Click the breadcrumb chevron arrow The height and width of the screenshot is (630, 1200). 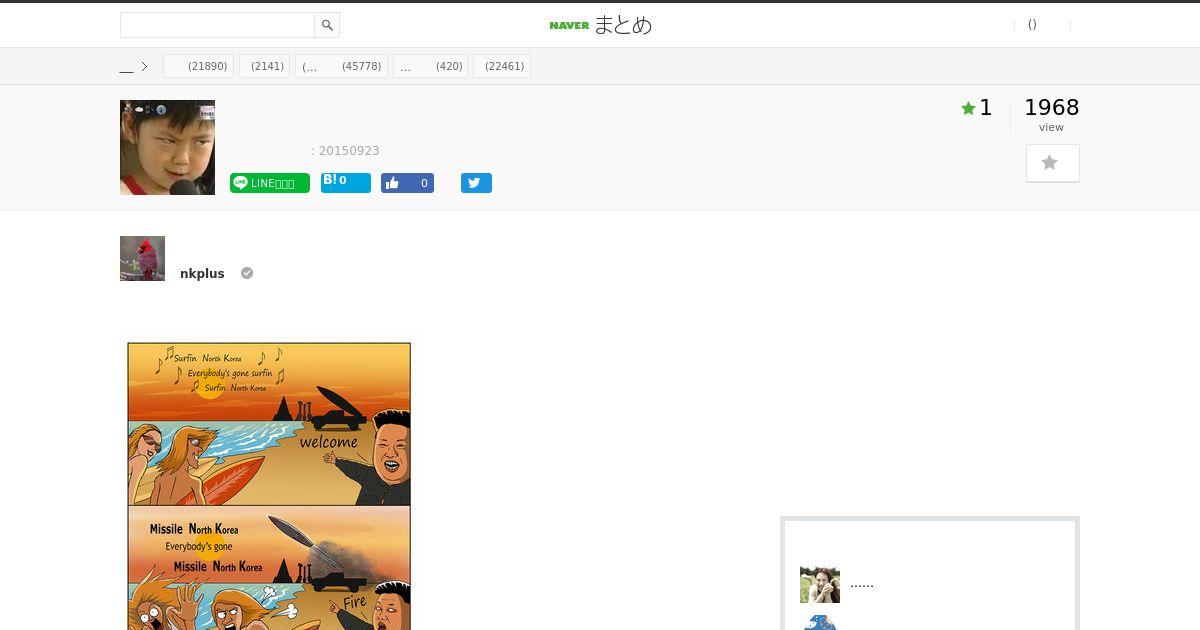pos(144,67)
